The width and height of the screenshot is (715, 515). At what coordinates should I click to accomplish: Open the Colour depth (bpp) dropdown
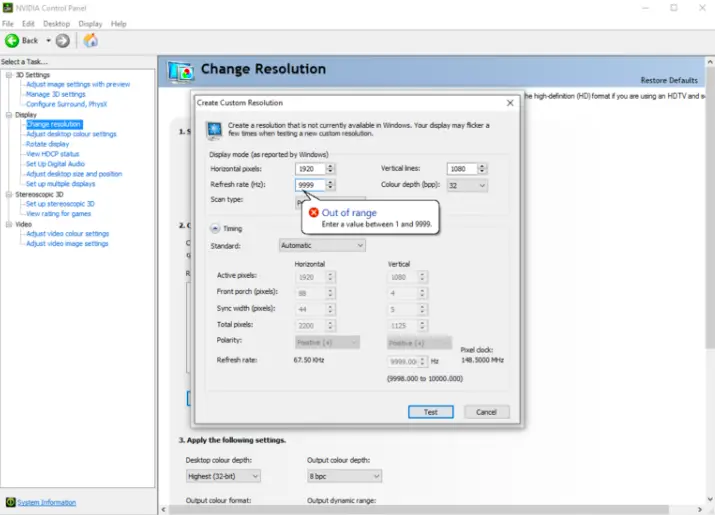coord(467,185)
